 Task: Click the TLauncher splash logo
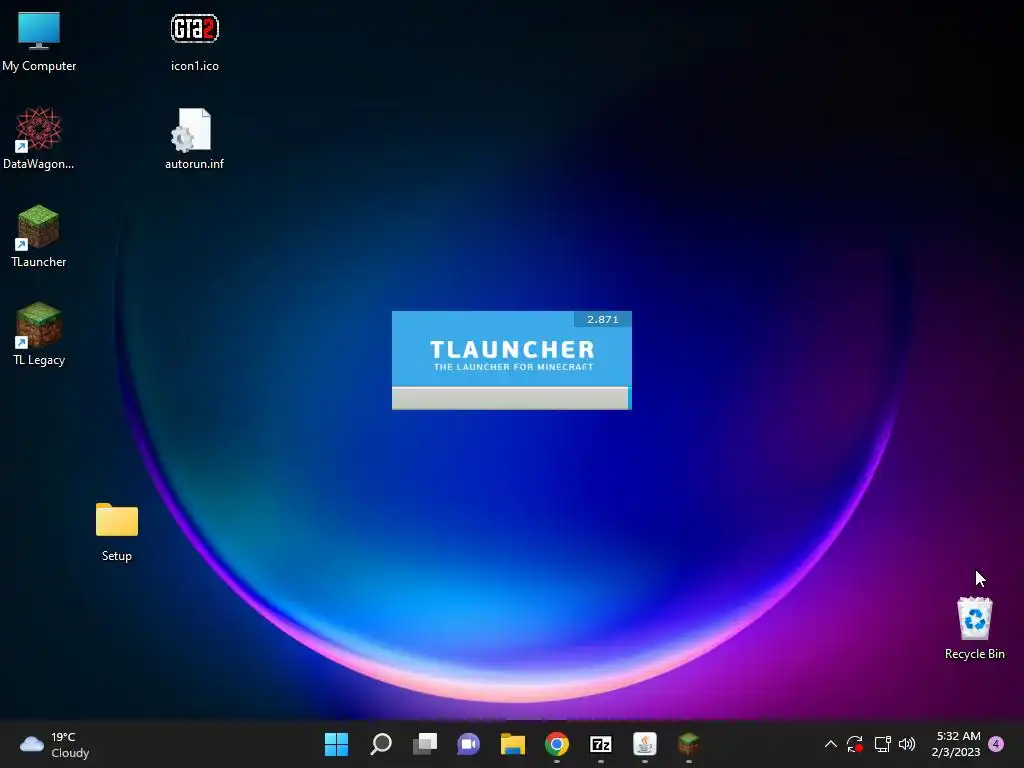(512, 355)
